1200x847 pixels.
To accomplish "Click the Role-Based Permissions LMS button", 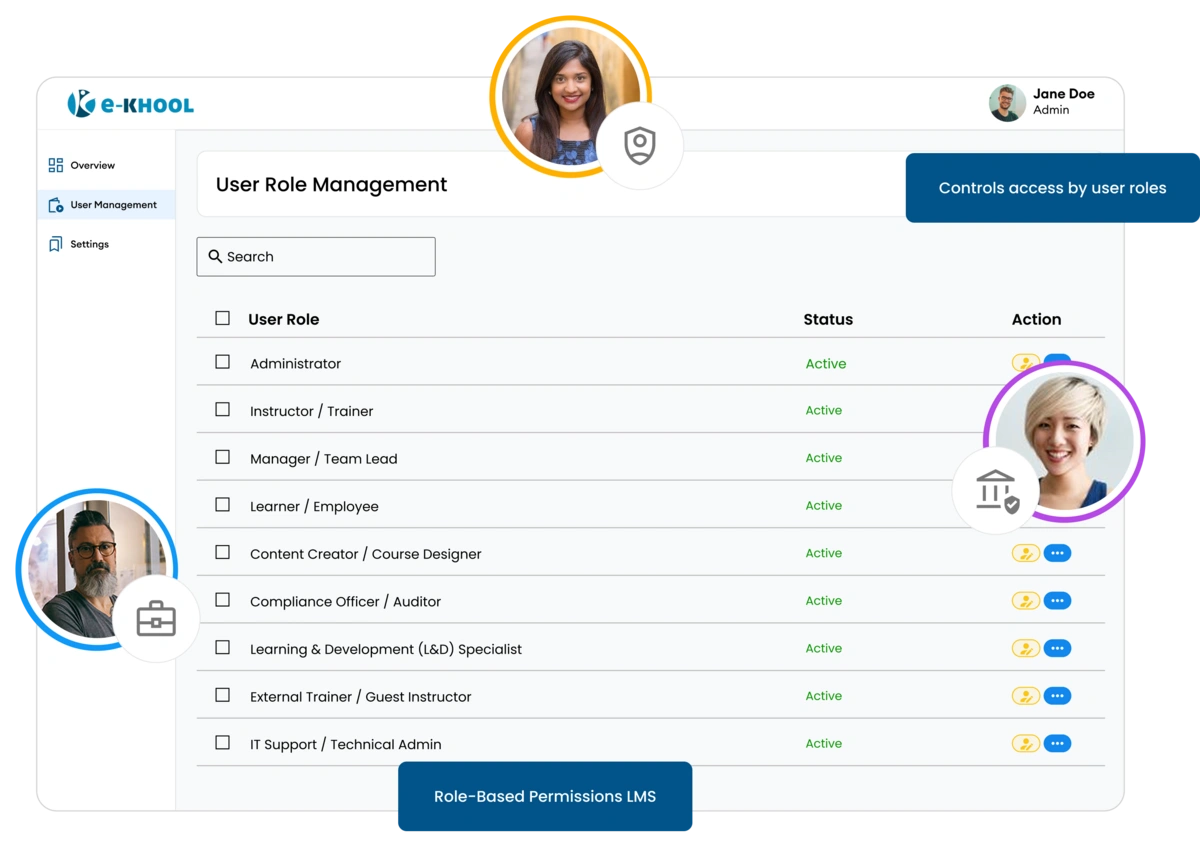I will pos(545,796).
